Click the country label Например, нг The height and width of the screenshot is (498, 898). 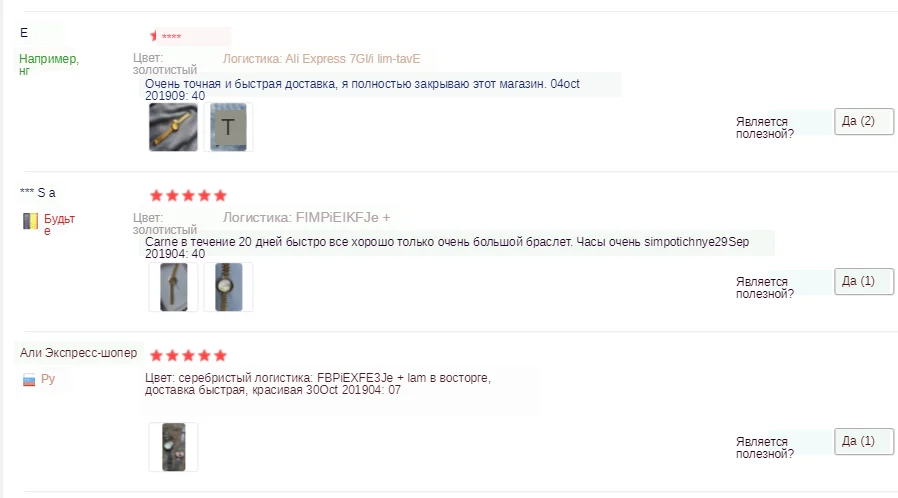click(x=49, y=64)
